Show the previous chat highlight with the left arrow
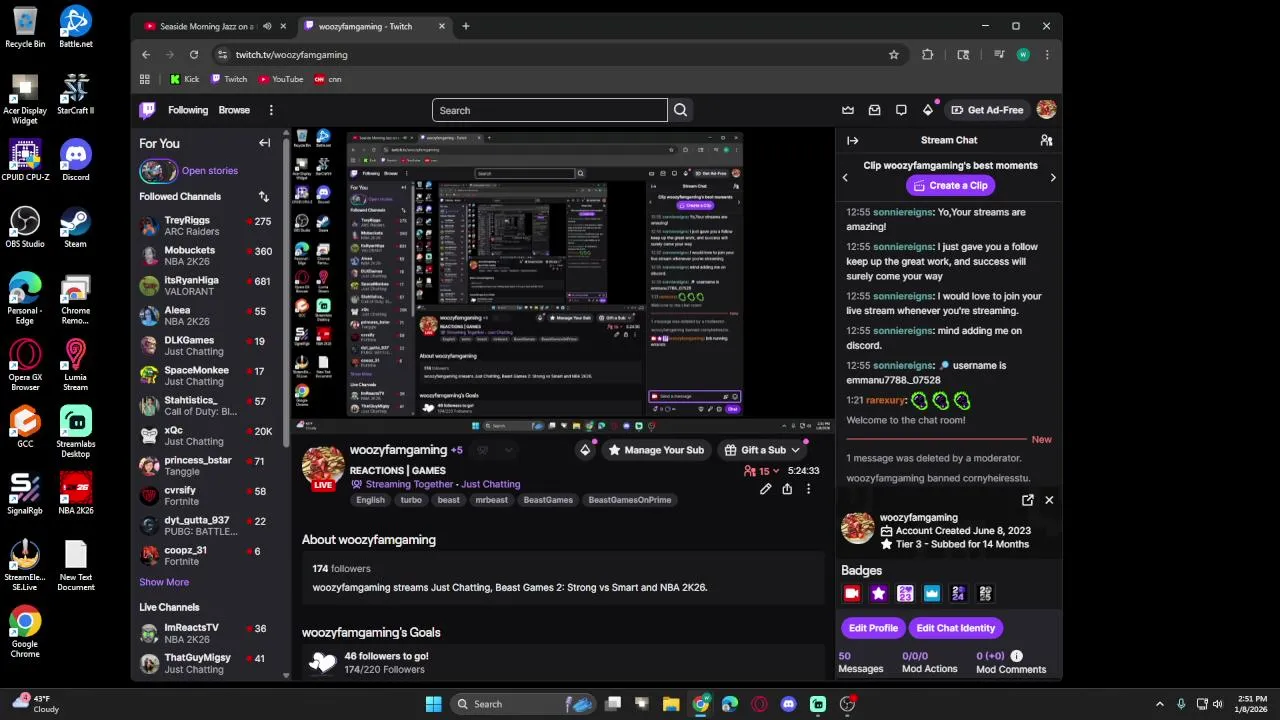The height and width of the screenshot is (720, 1280). (x=845, y=177)
